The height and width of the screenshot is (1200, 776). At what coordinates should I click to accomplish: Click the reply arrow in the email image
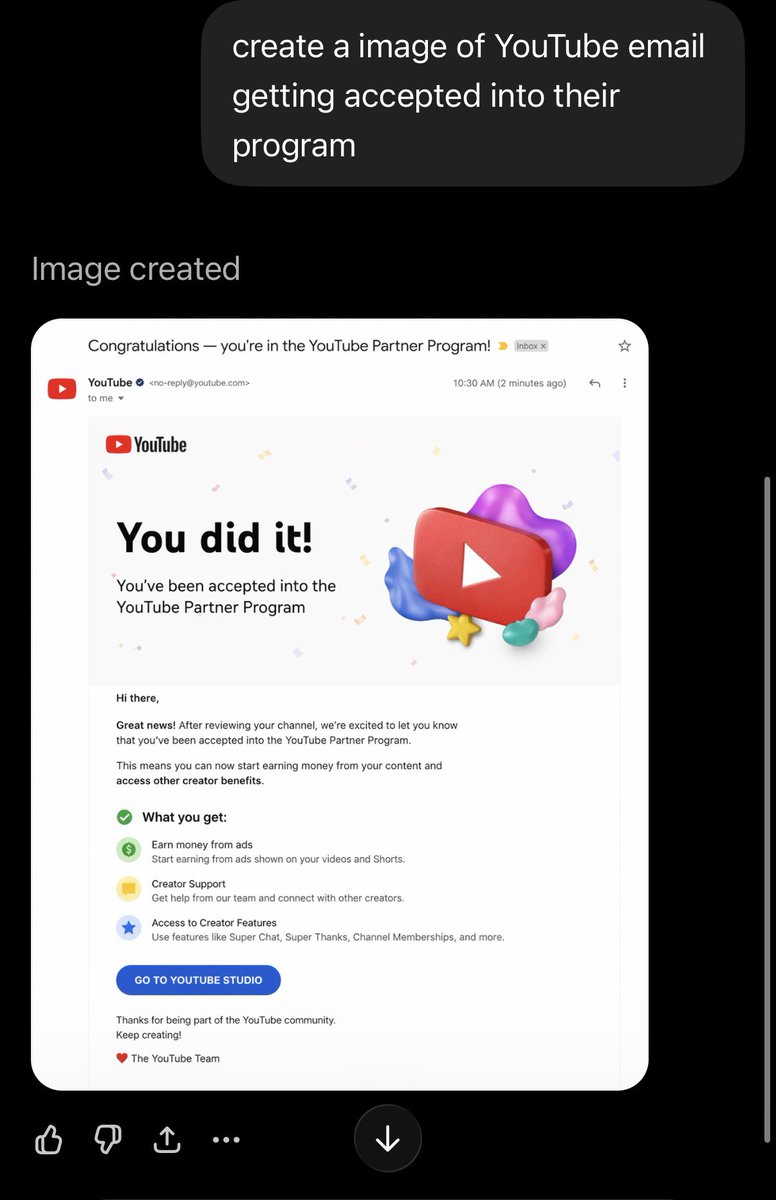tap(594, 383)
